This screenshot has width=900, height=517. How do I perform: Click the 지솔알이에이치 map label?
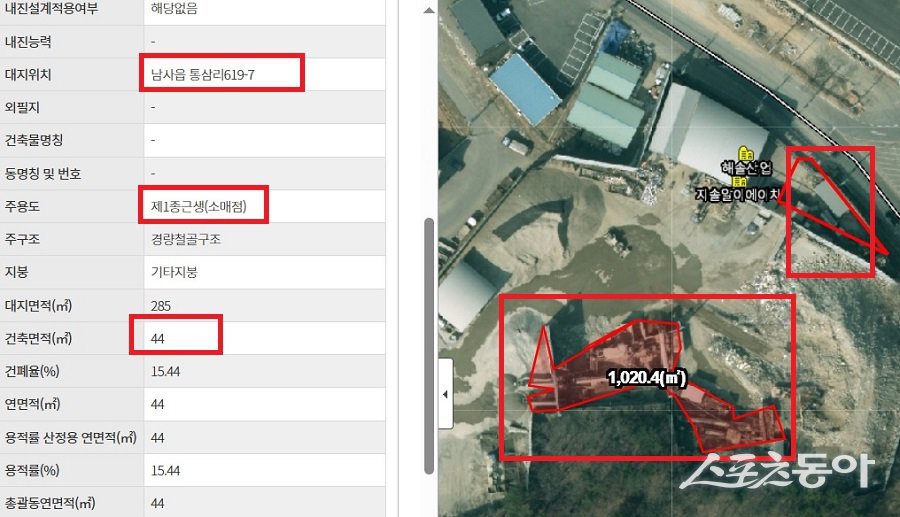(738, 195)
